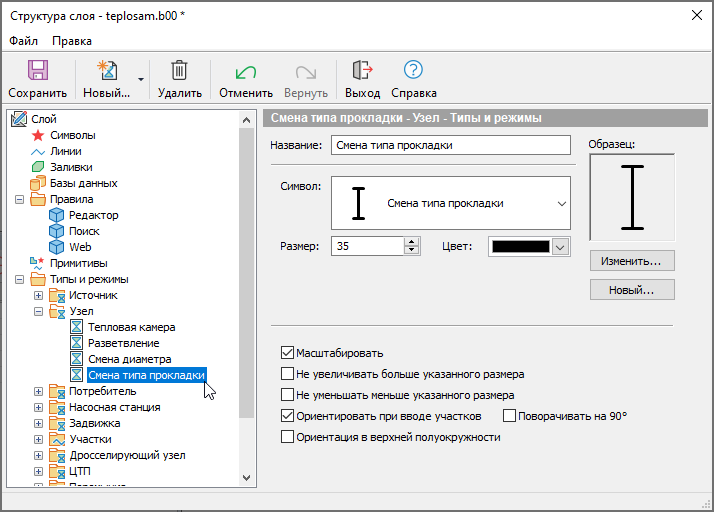The width and height of the screenshot is (714, 512).
Task: Open the Правка menu
Action: click(x=72, y=41)
